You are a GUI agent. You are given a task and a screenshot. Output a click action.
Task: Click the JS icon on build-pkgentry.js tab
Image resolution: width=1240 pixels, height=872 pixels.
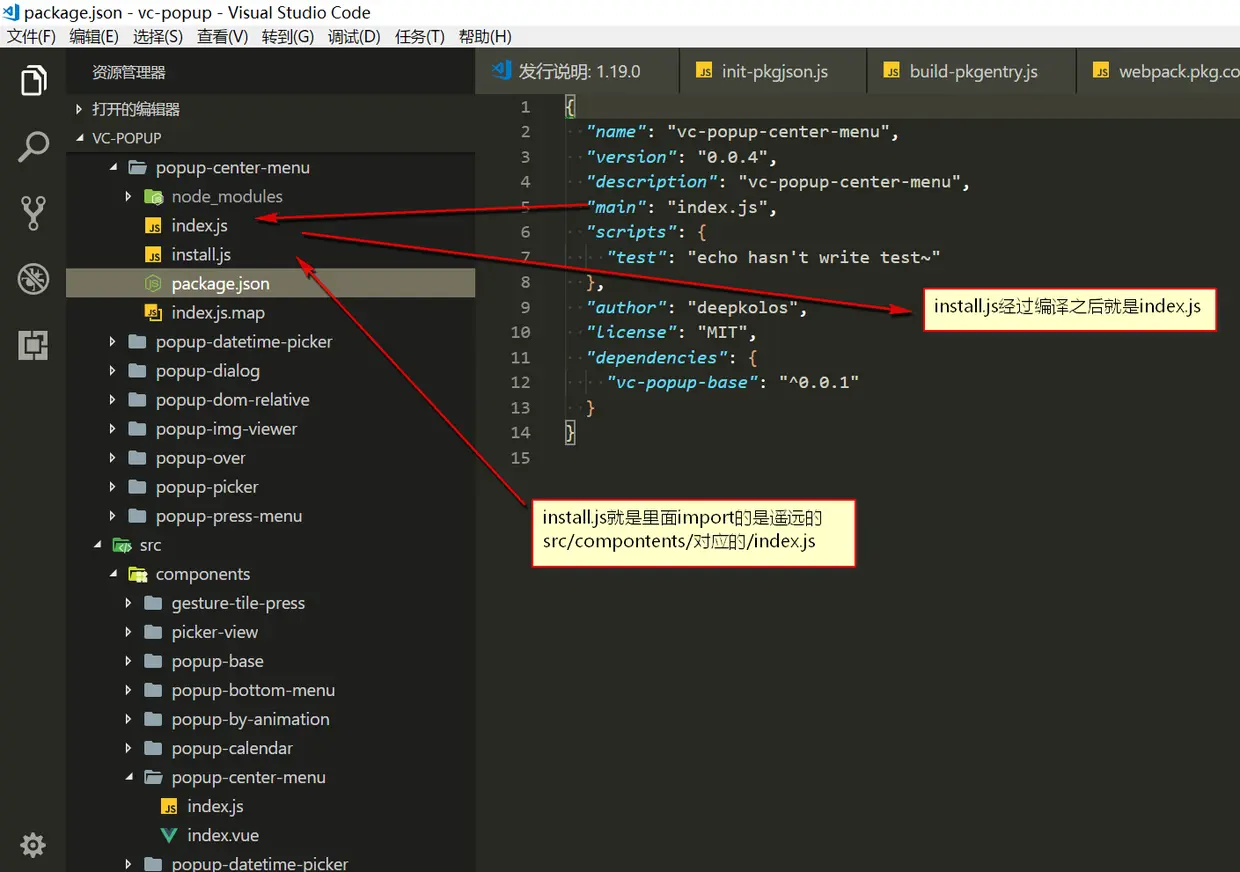[892, 72]
